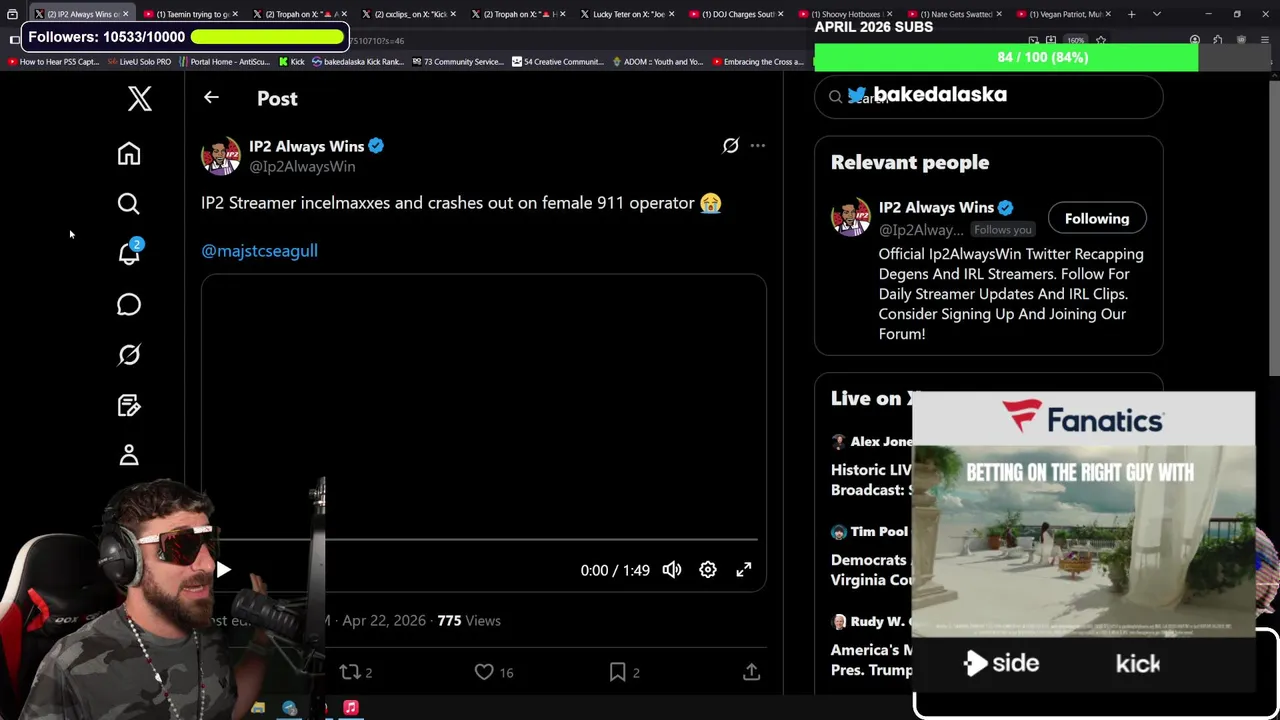Viewport: 1280px width, 720px height.
Task: Open the Rudy W. live entry
Action: (x=872, y=646)
